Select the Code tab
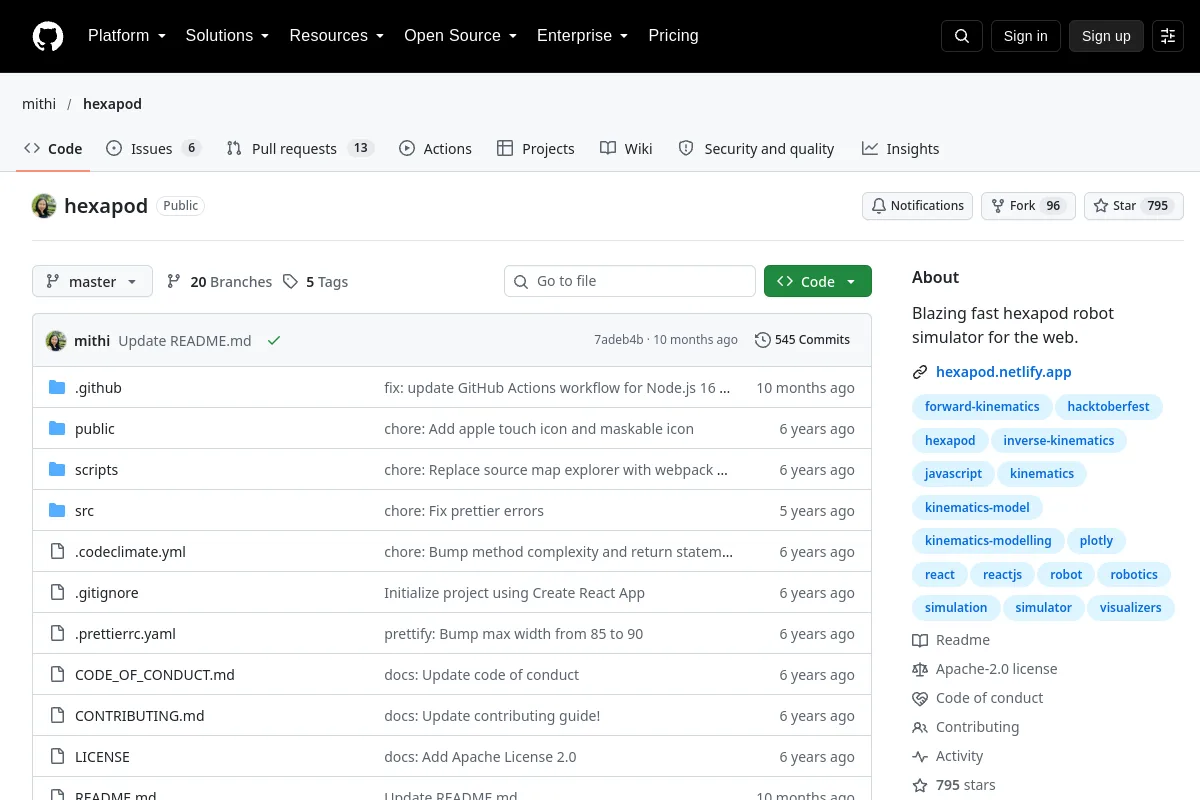Screen dimensions: 1200x800 pos(53,149)
